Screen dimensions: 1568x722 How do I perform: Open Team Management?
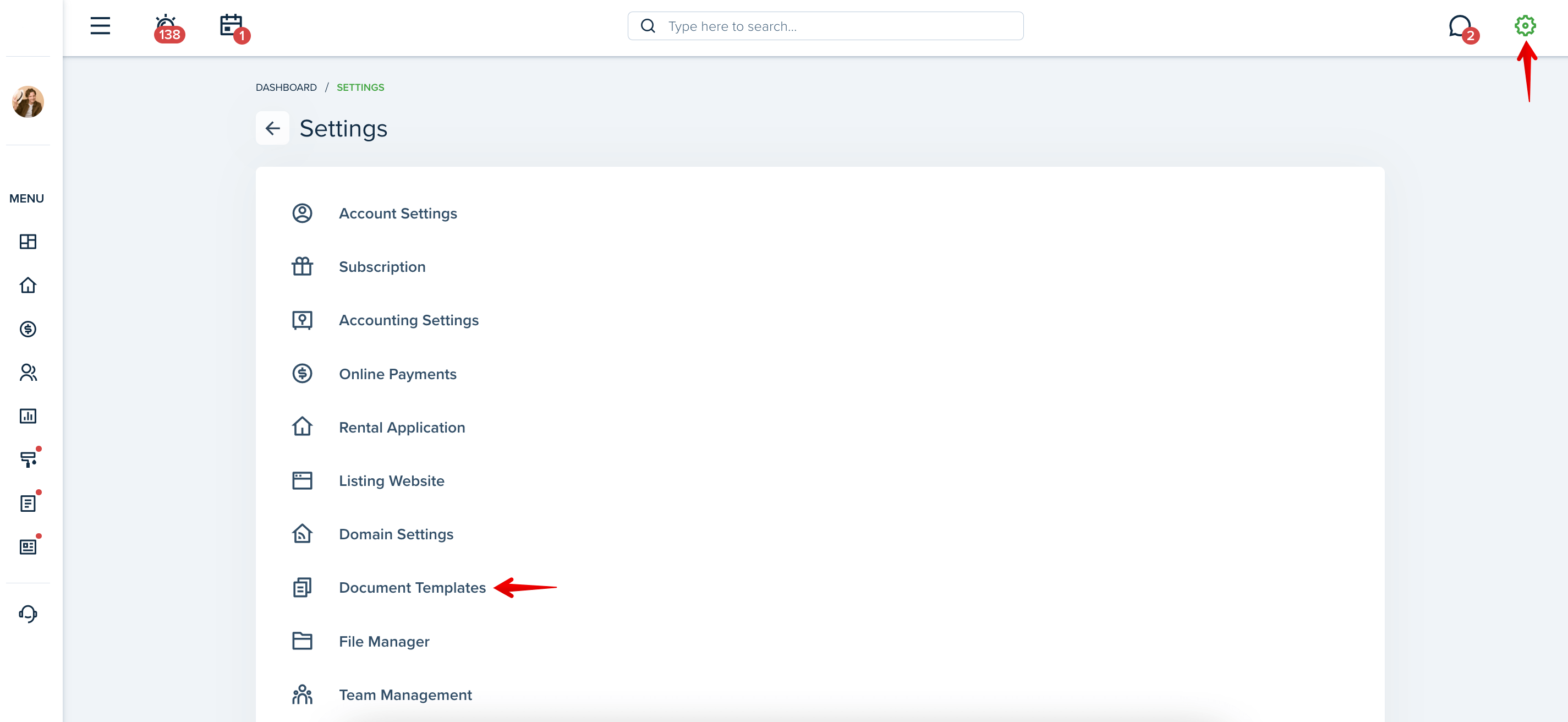pos(405,694)
